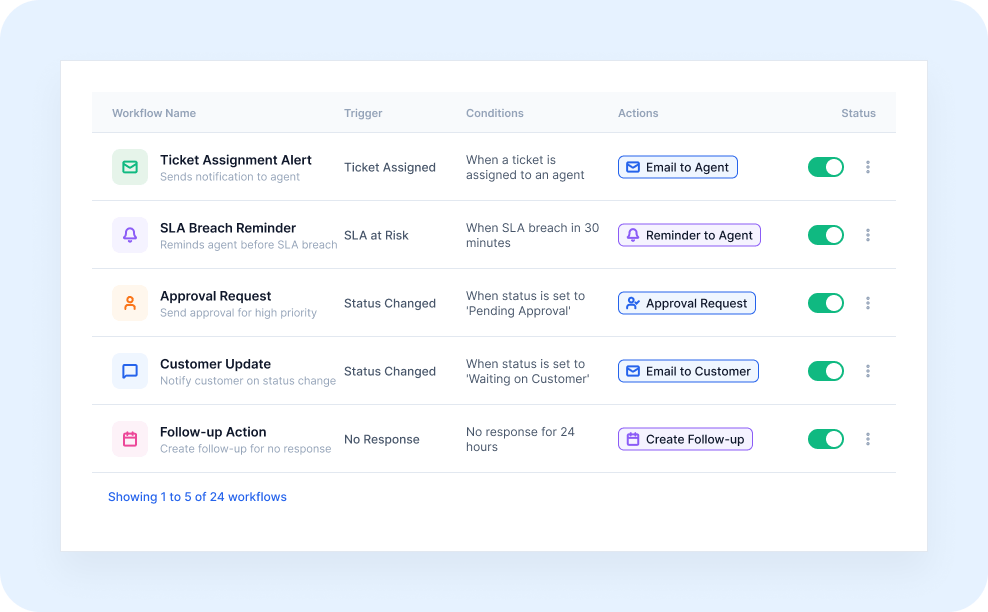Click the Create Follow-up action tag

[x=685, y=439]
